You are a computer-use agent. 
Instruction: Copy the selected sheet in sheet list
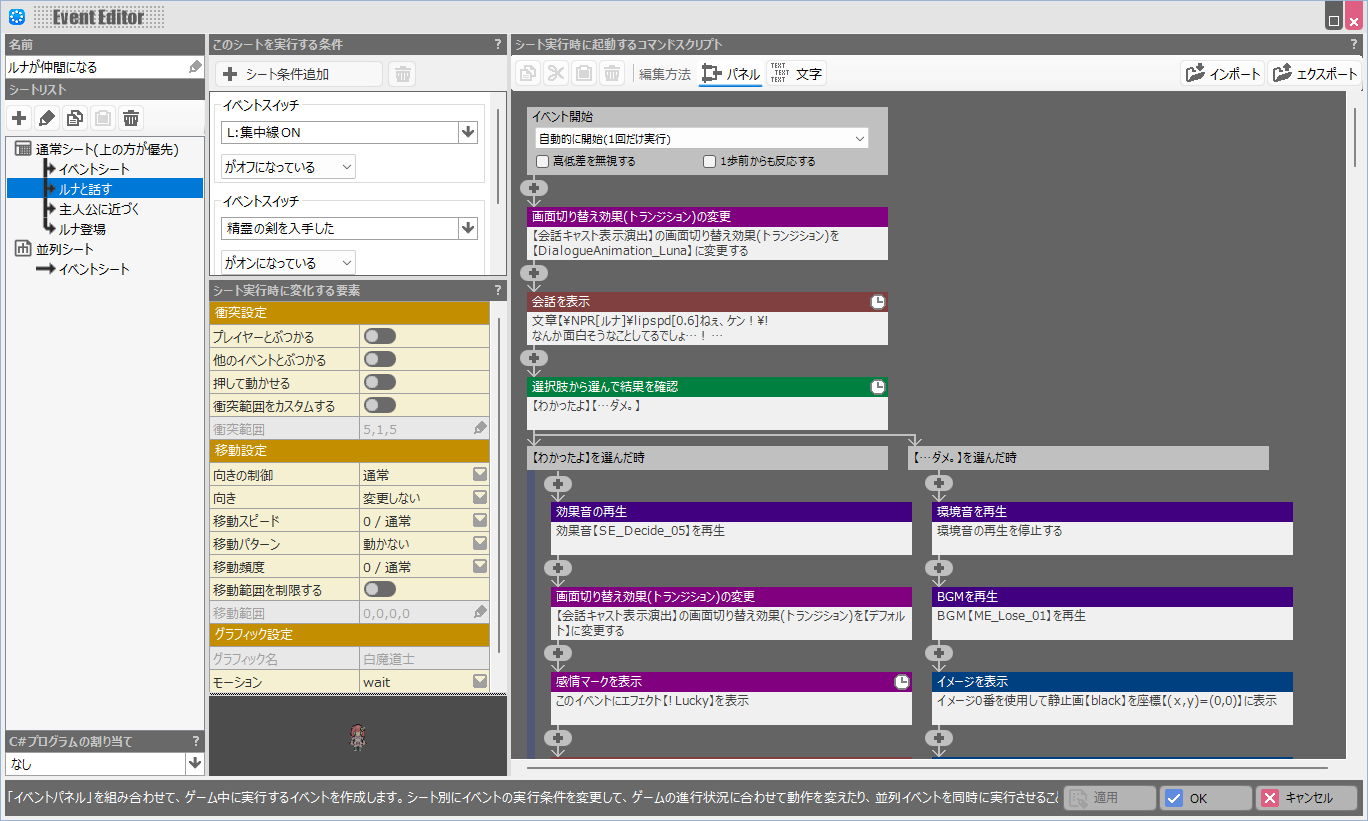[x=75, y=118]
